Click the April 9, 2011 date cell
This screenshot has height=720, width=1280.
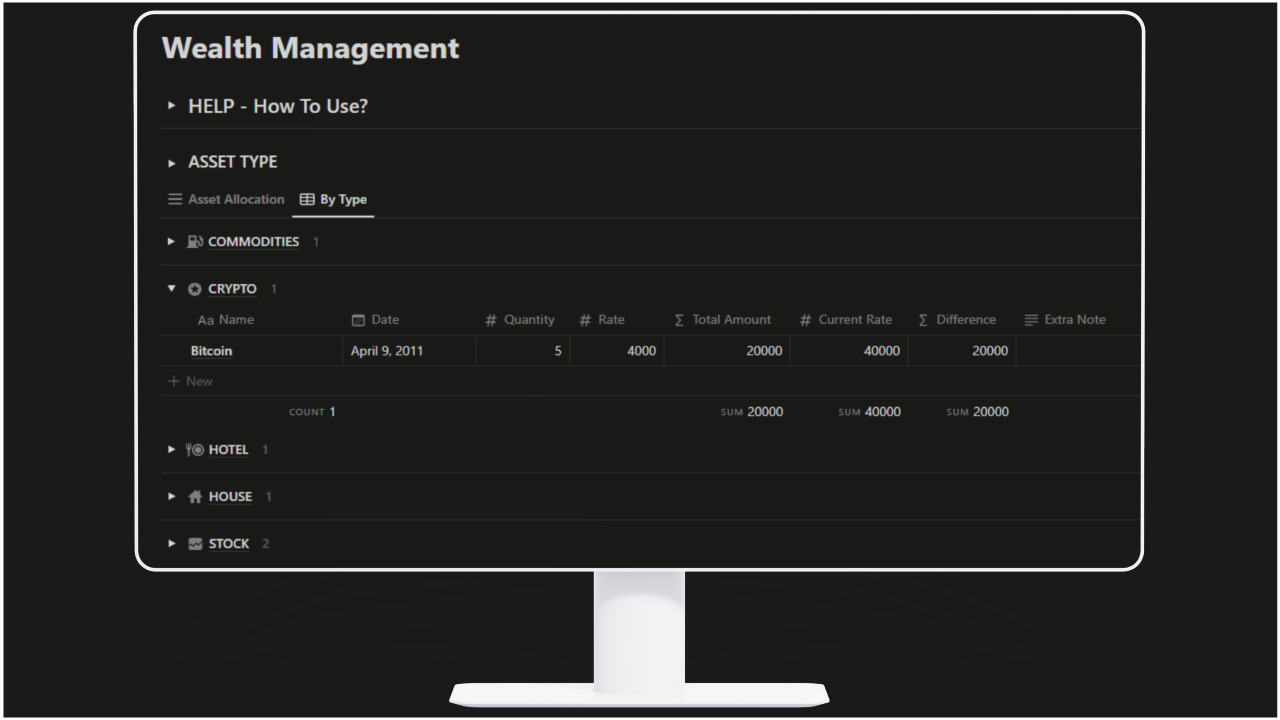click(x=409, y=351)
